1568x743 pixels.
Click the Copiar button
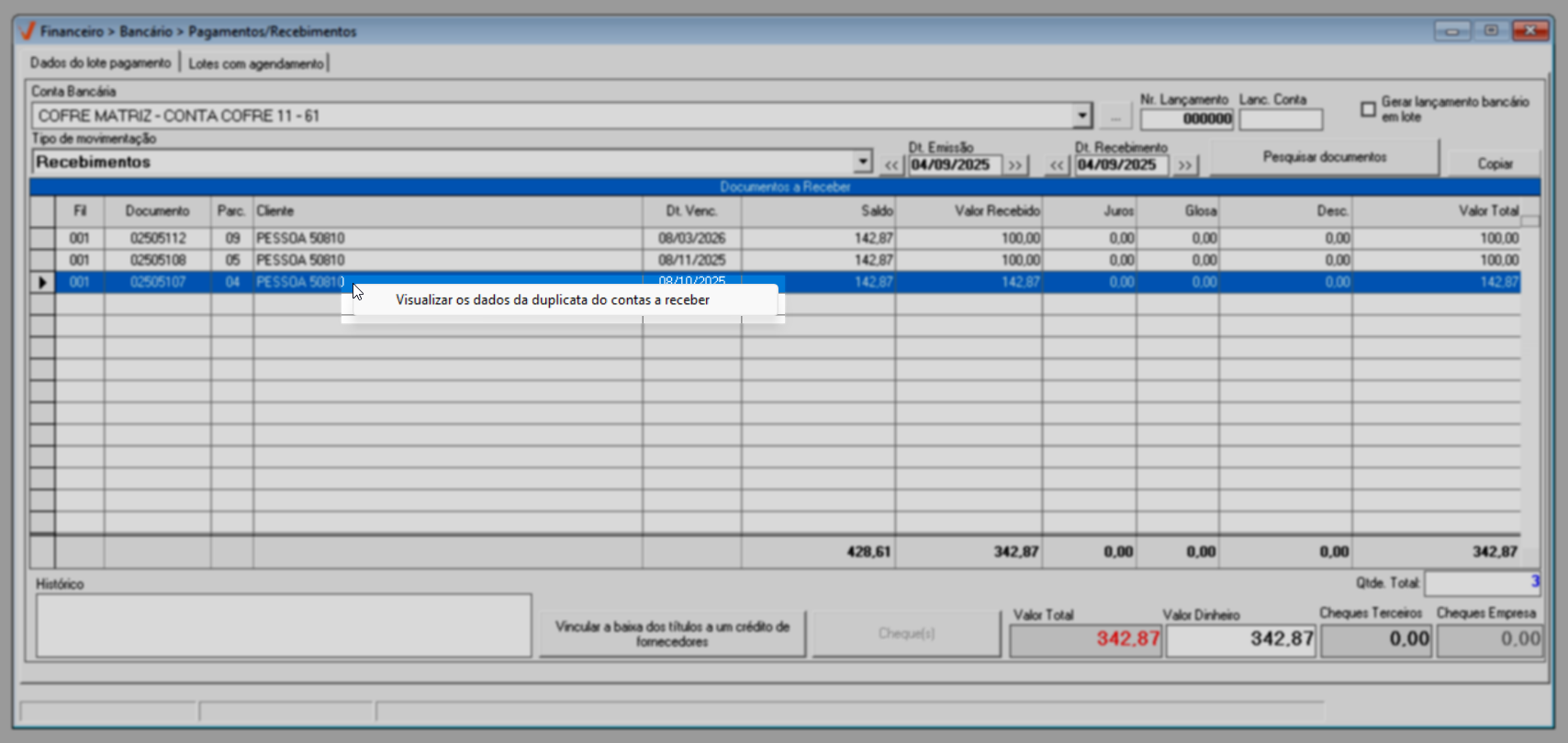point(1494,163)
